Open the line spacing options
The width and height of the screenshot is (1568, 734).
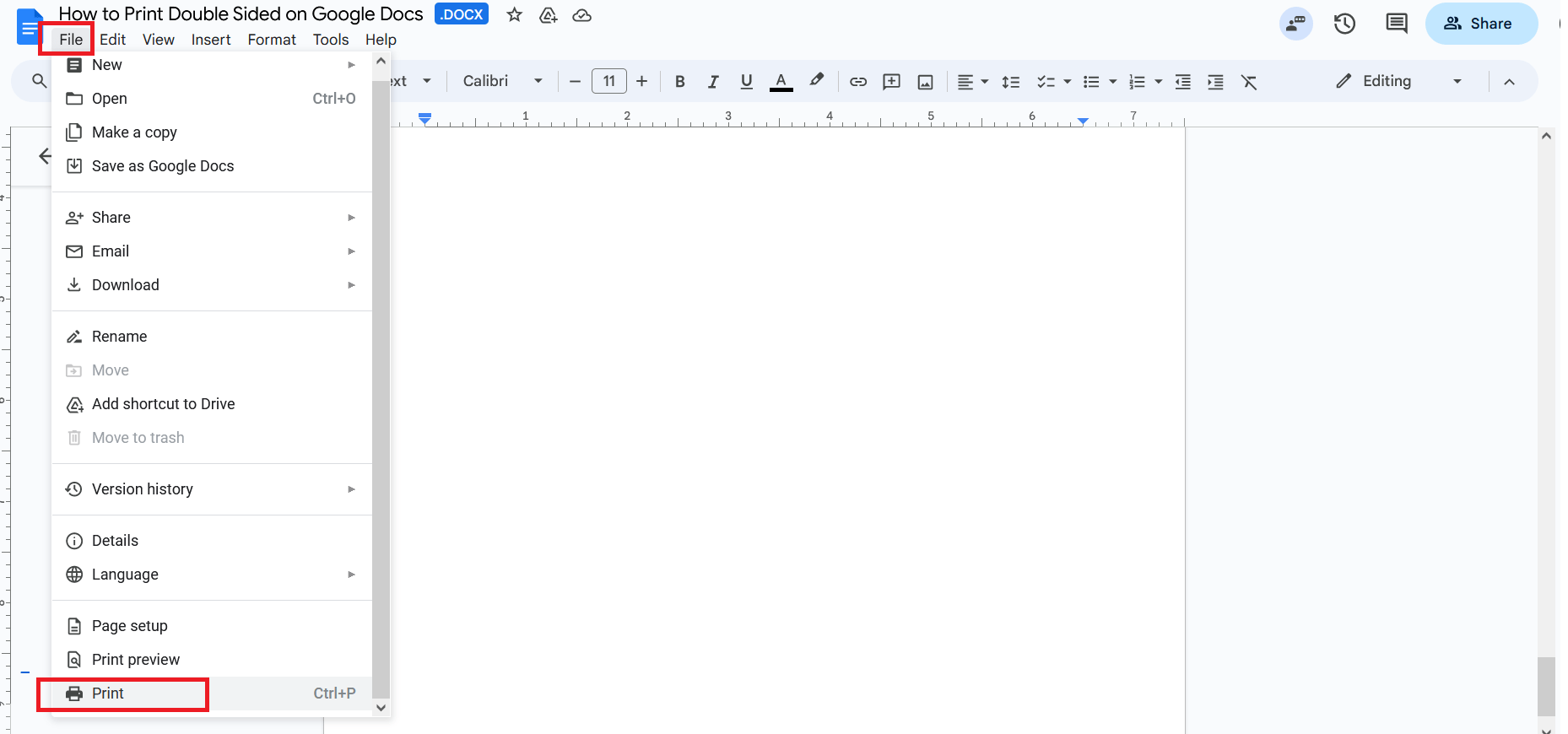(x=1011, y=81)
